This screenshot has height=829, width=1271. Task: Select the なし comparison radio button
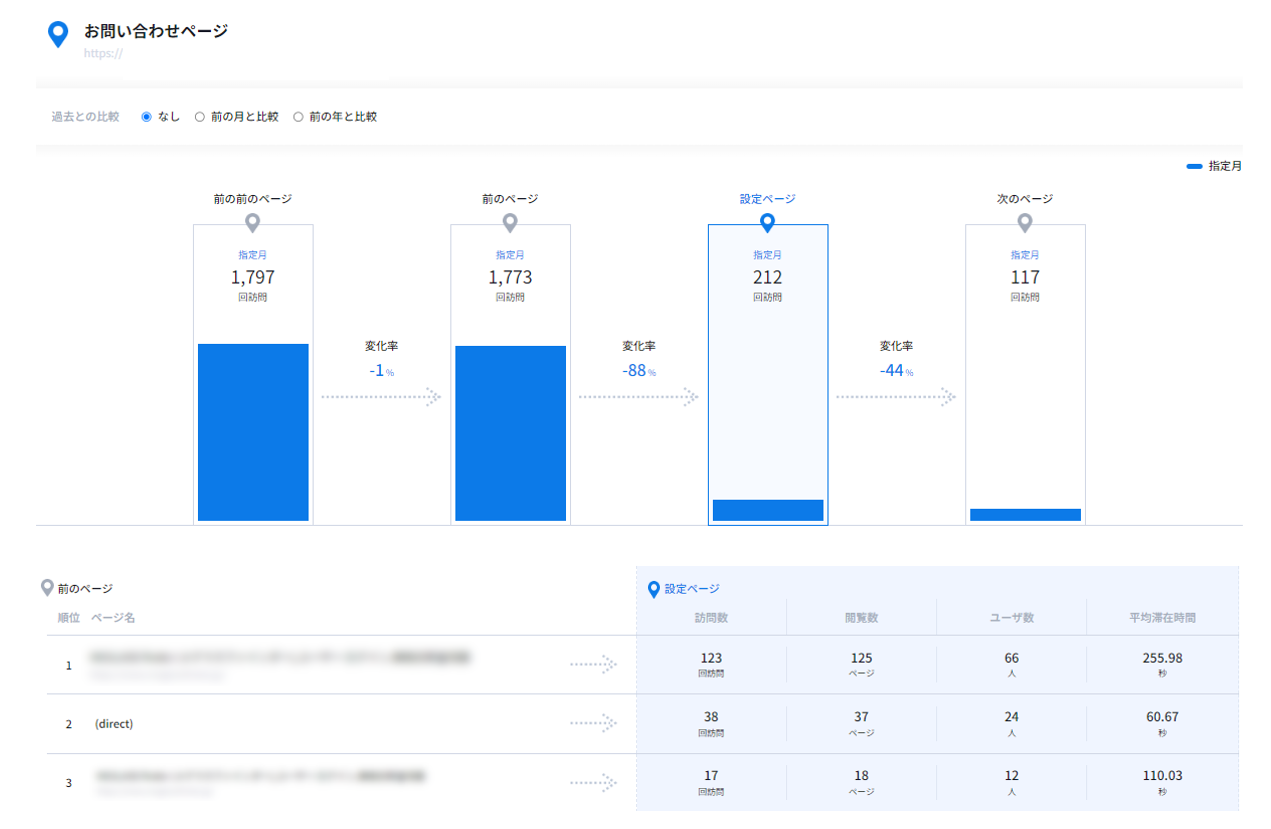(x=147, y=117)
